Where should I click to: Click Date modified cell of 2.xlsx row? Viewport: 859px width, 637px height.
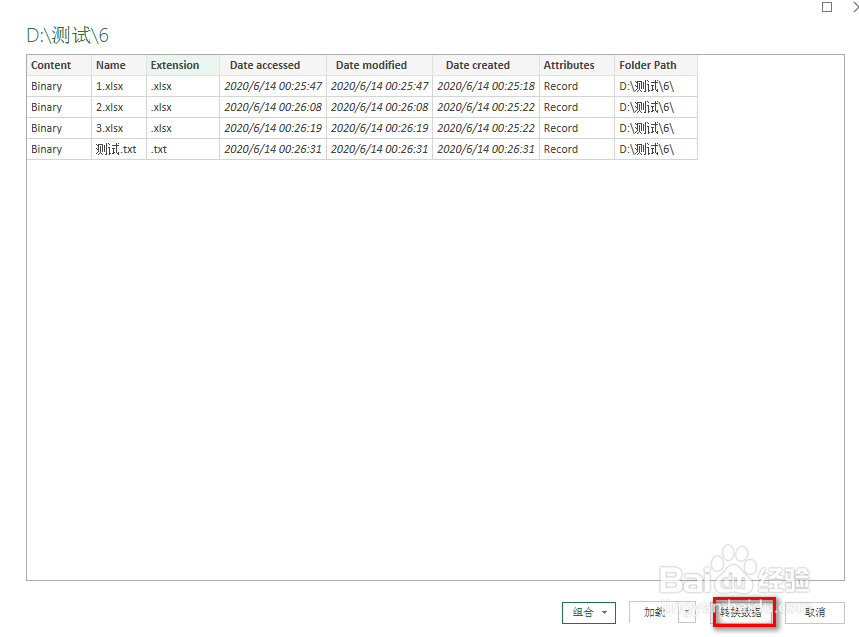(x=380, y=107)
